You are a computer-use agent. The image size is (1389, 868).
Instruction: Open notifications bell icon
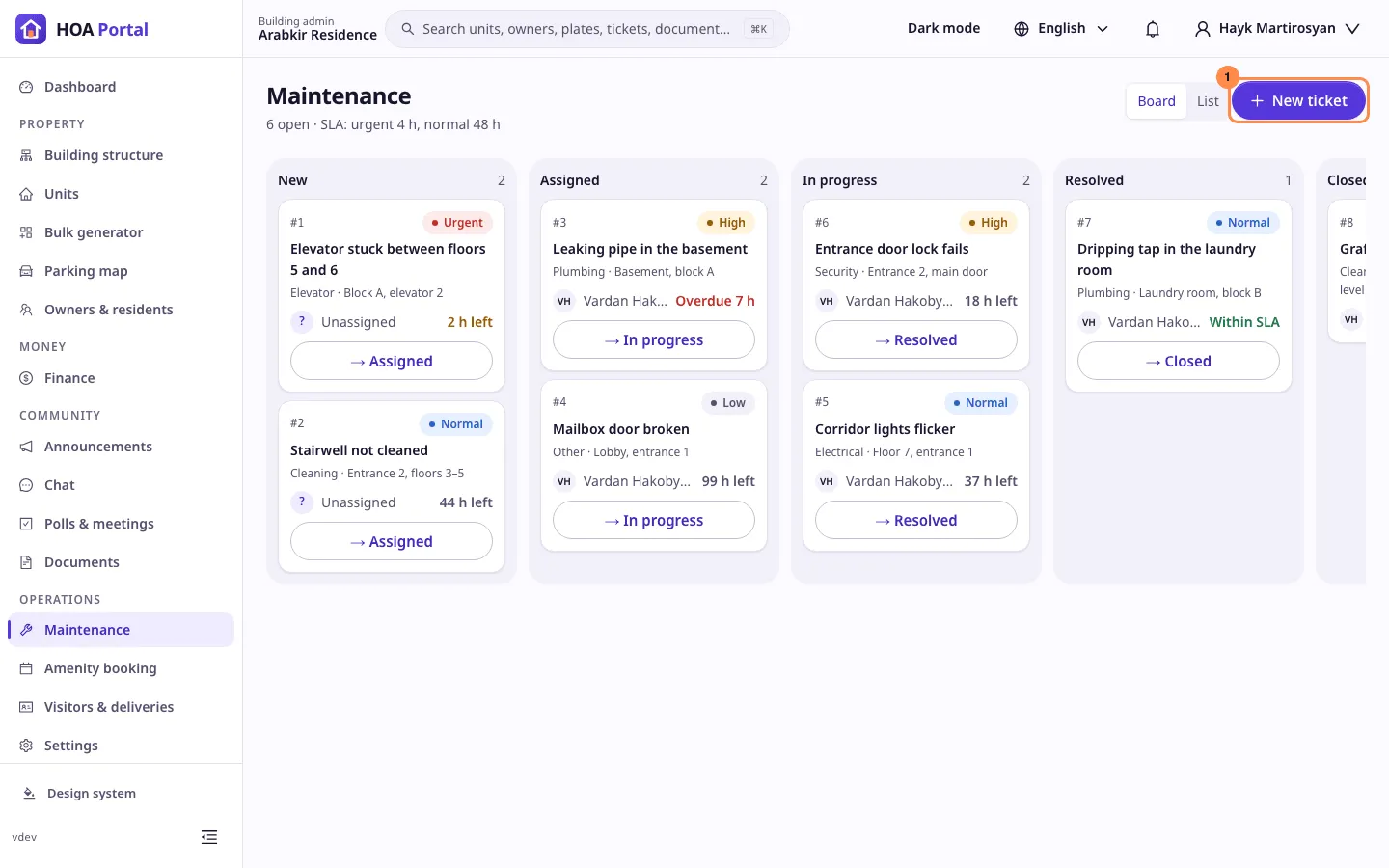[1153, 29]
